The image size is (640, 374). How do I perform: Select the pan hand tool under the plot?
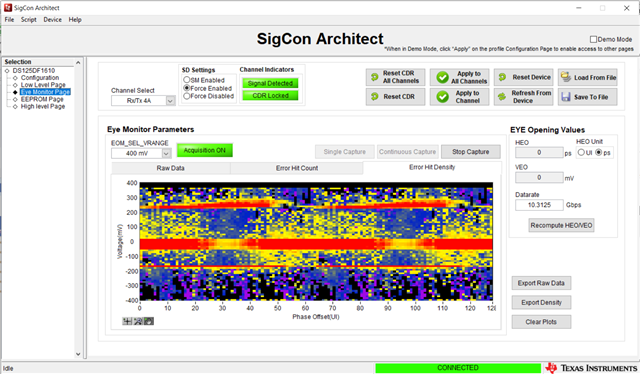[x=149, y=321]
